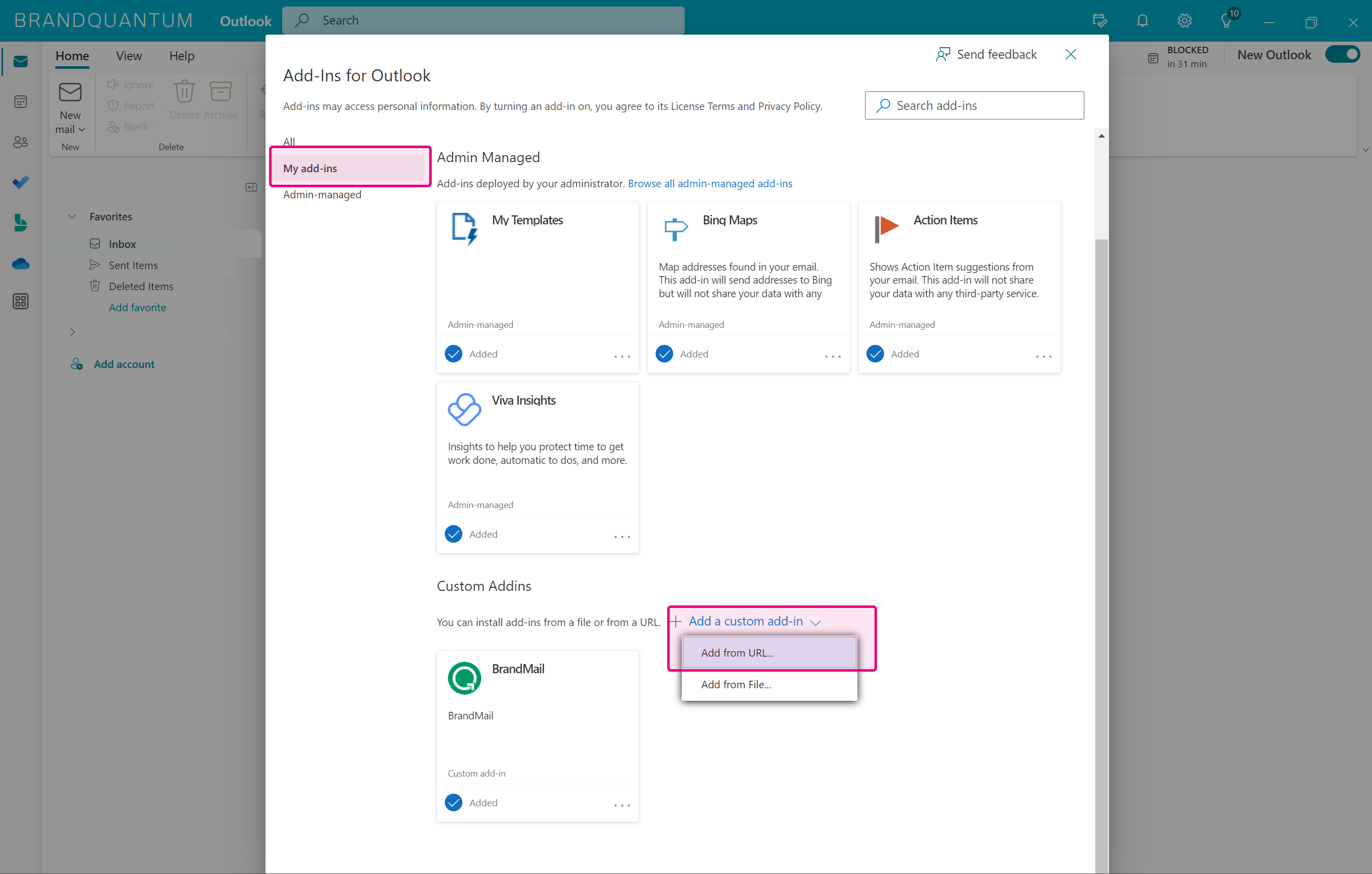Open more options for Bing Maps
Screen dimensions: 1372x874
point(833,356)
